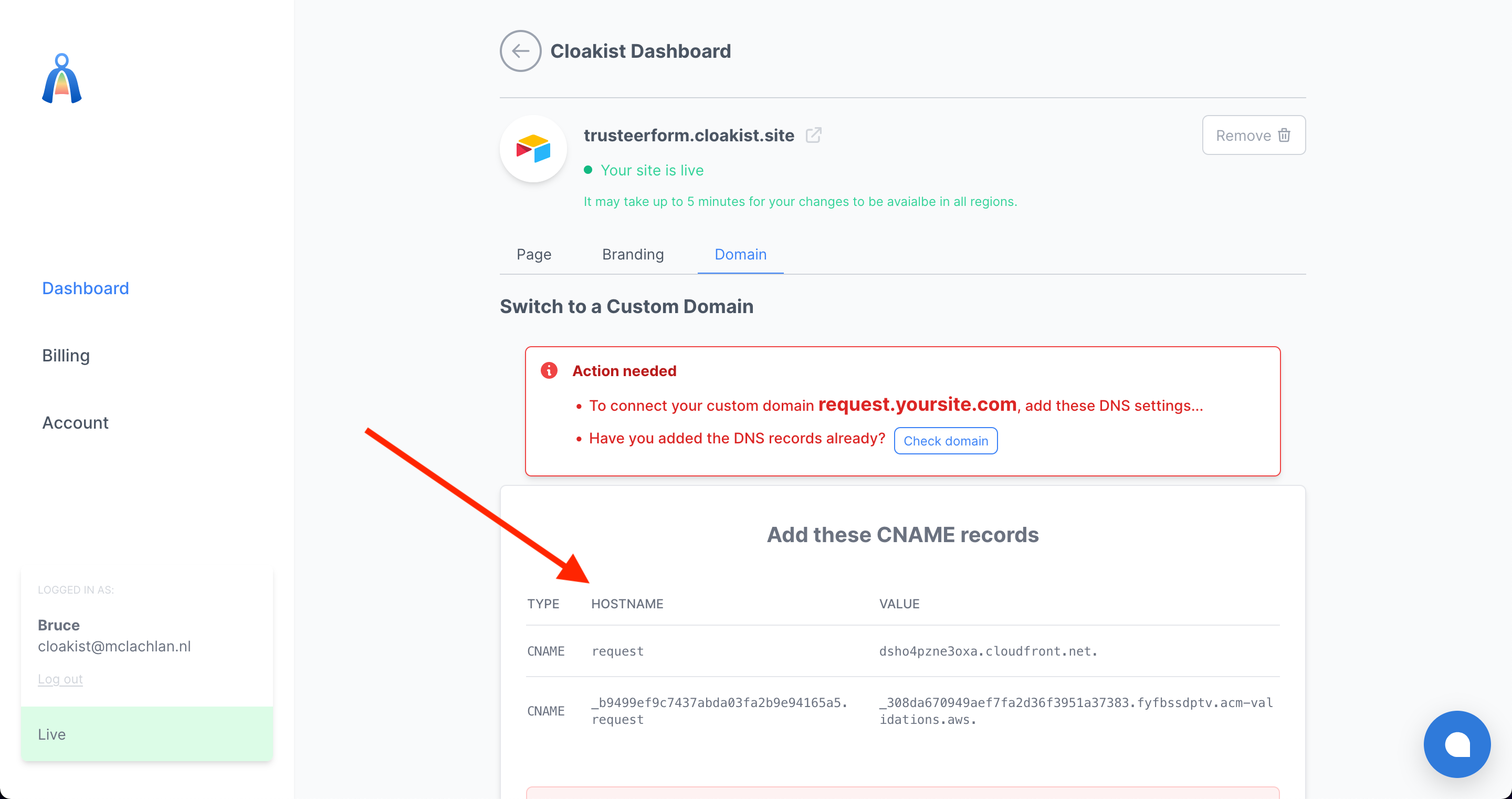Viewport: 1512px width, 799px height.
Task: Switch to the Page tab
Action: 533,254
